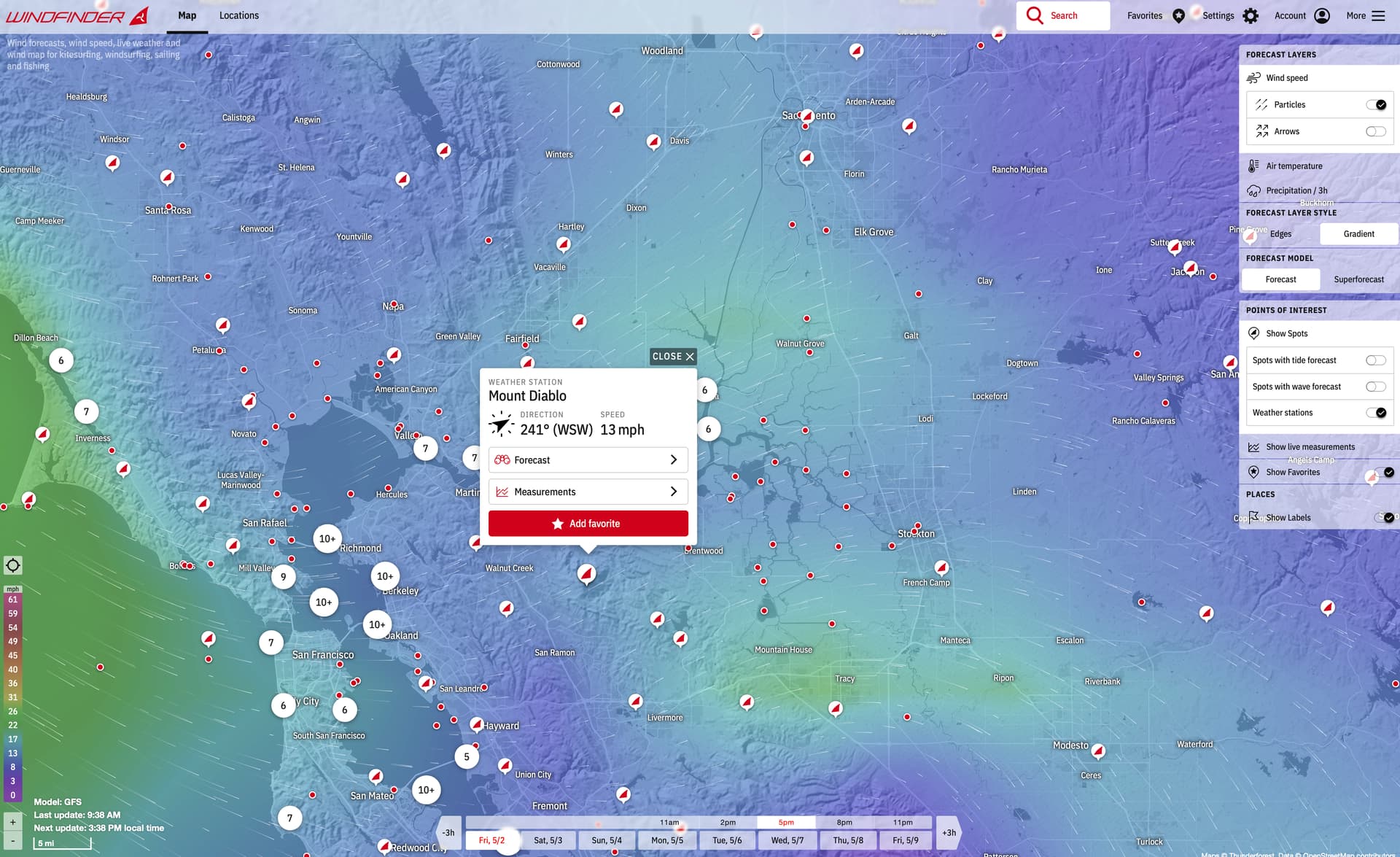Zoom out with the minus button
The height and width of the screenshot is (857, 1400).
click(12, 840)
